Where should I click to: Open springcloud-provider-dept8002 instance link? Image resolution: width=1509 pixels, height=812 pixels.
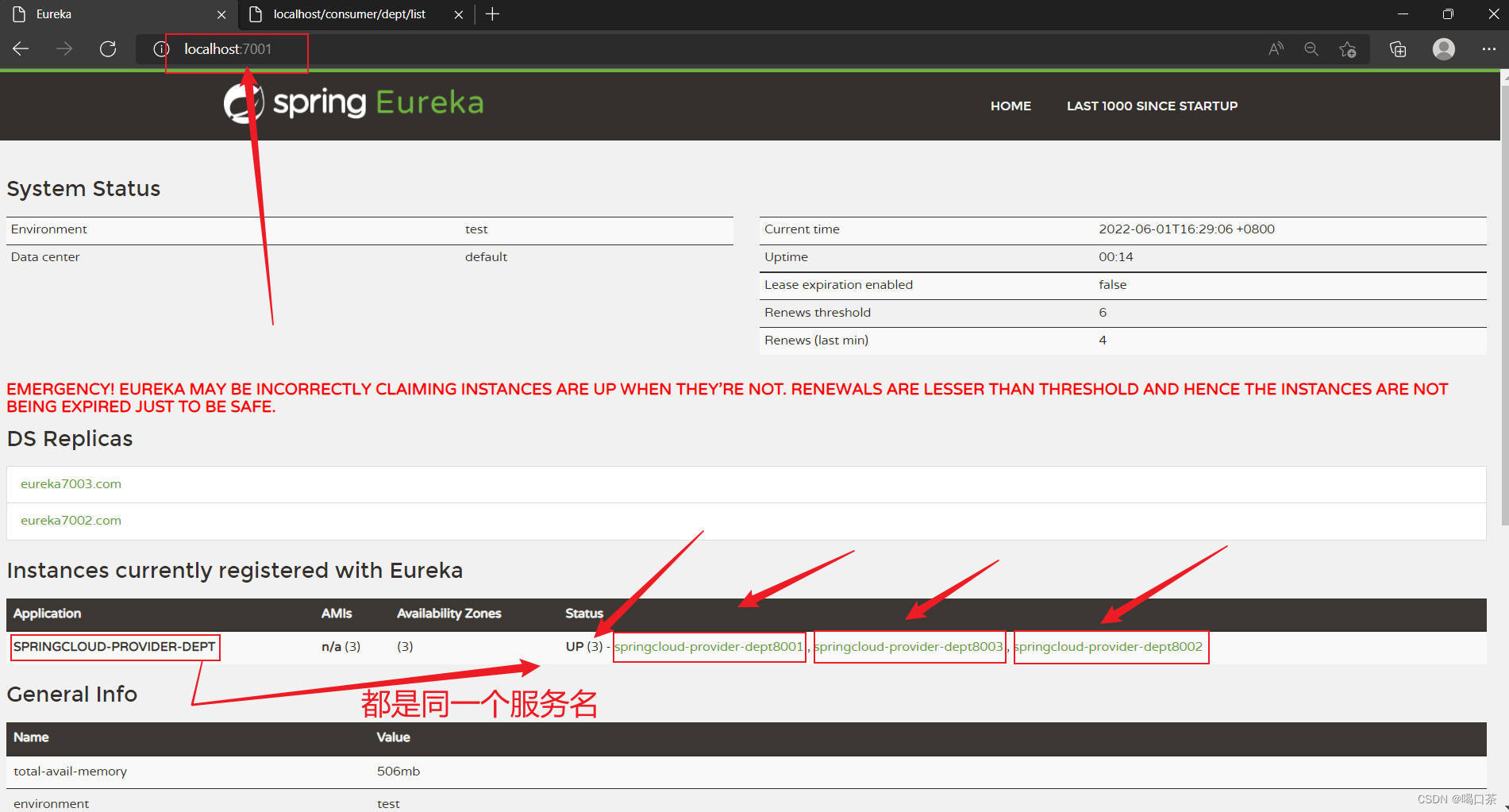(1109, 647)
